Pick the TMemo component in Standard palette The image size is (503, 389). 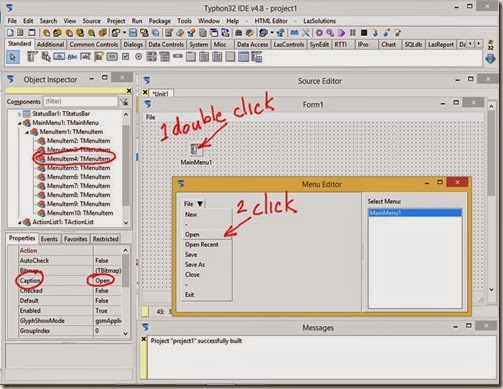(x=99, y=57)
